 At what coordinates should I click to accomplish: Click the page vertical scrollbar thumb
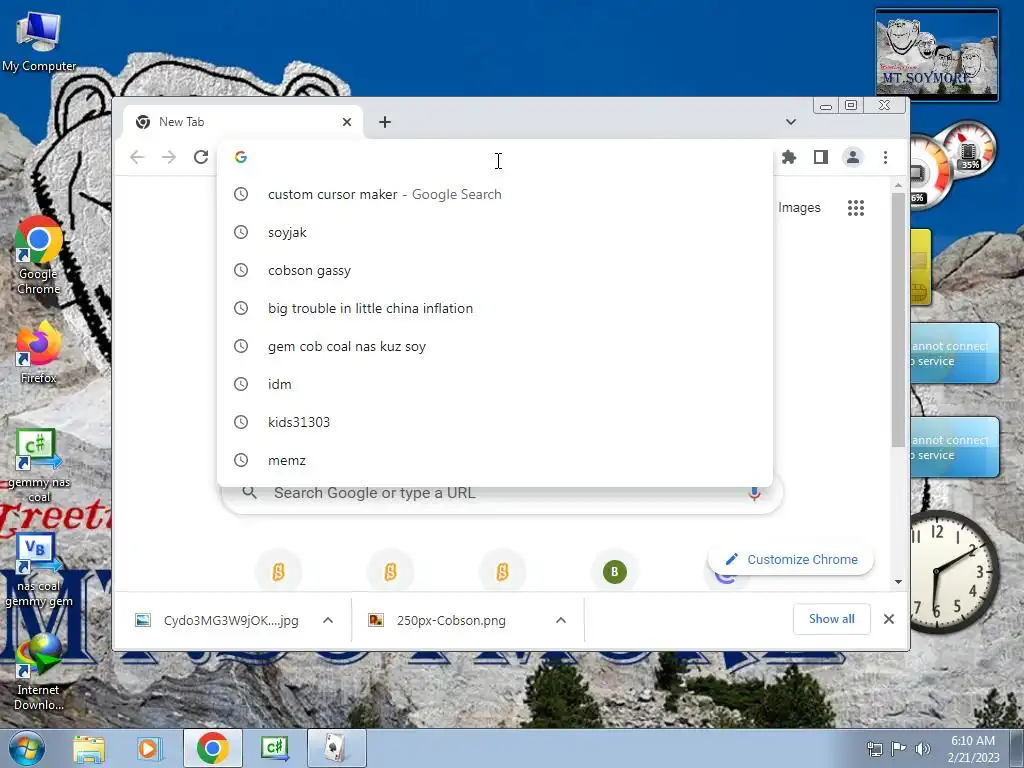click(899, 320)
